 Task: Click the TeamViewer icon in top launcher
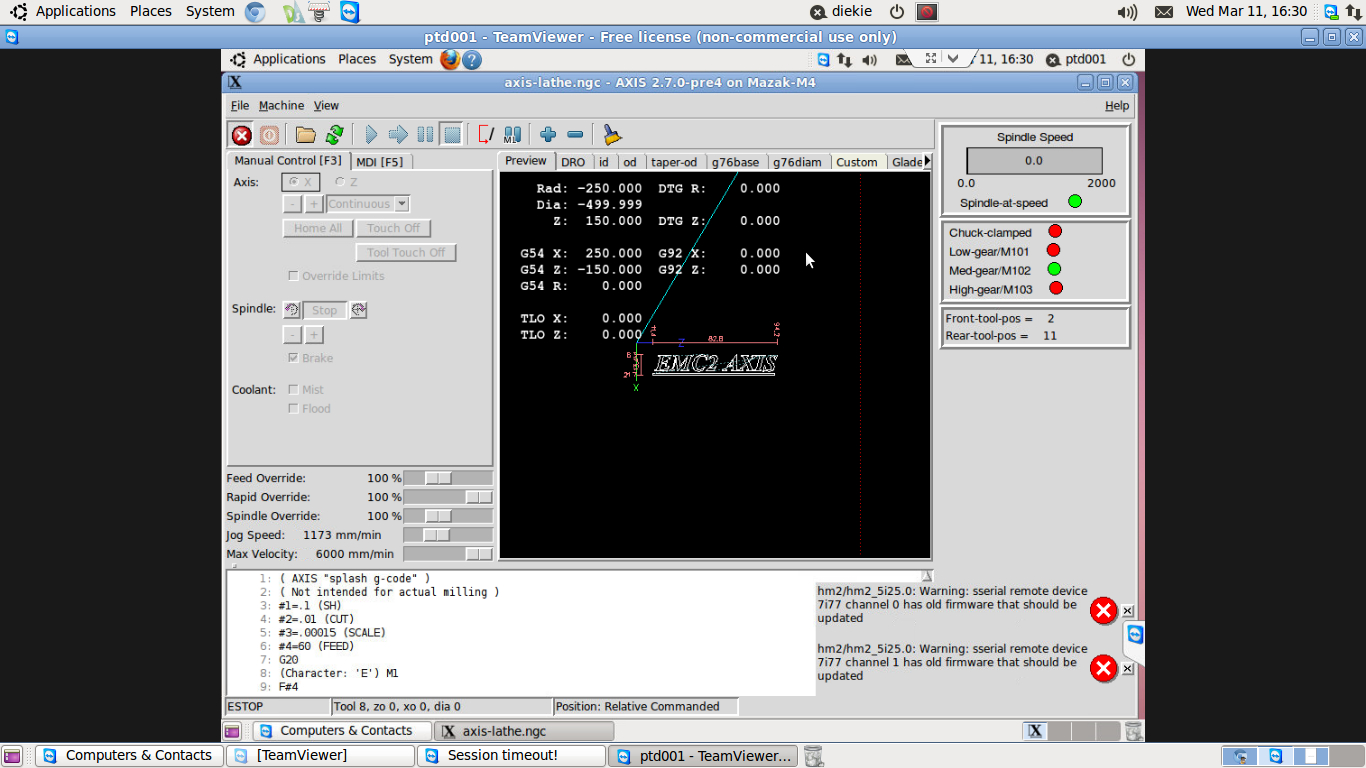[349, 12]
